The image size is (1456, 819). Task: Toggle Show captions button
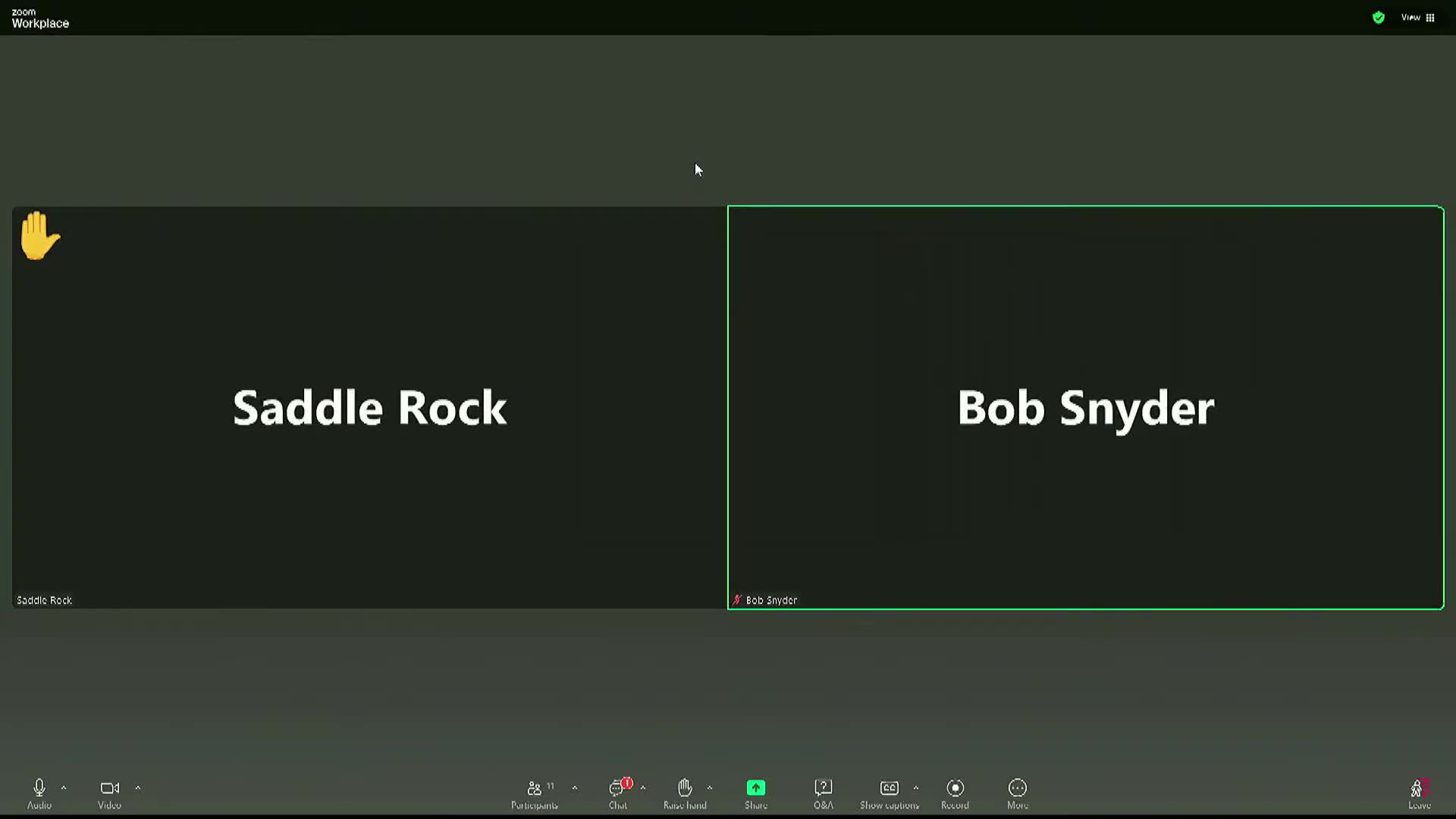pyautogui.click(x=890, y=793)
